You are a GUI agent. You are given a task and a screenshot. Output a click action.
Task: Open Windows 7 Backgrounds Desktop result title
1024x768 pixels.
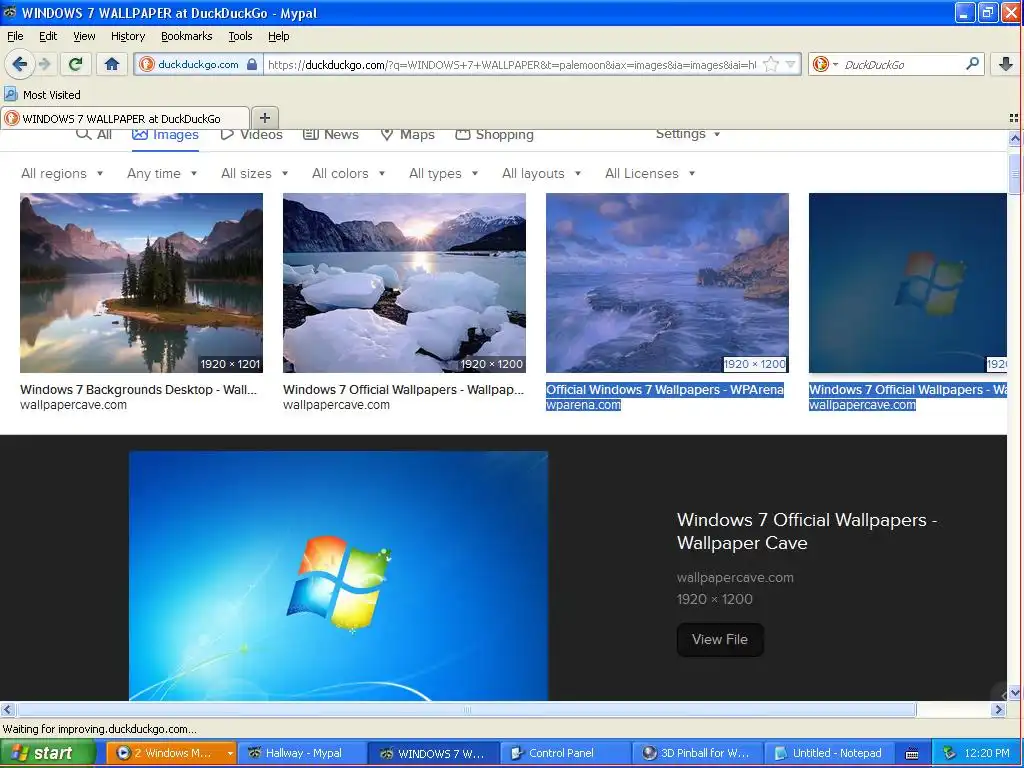tap(138, 389)
